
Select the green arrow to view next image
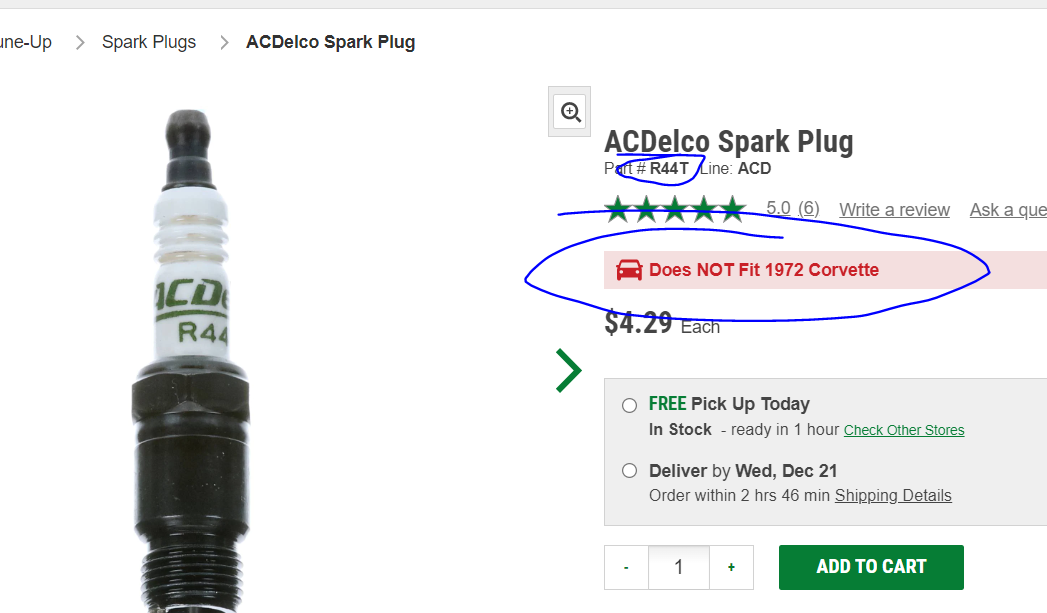tap(567, 370)
